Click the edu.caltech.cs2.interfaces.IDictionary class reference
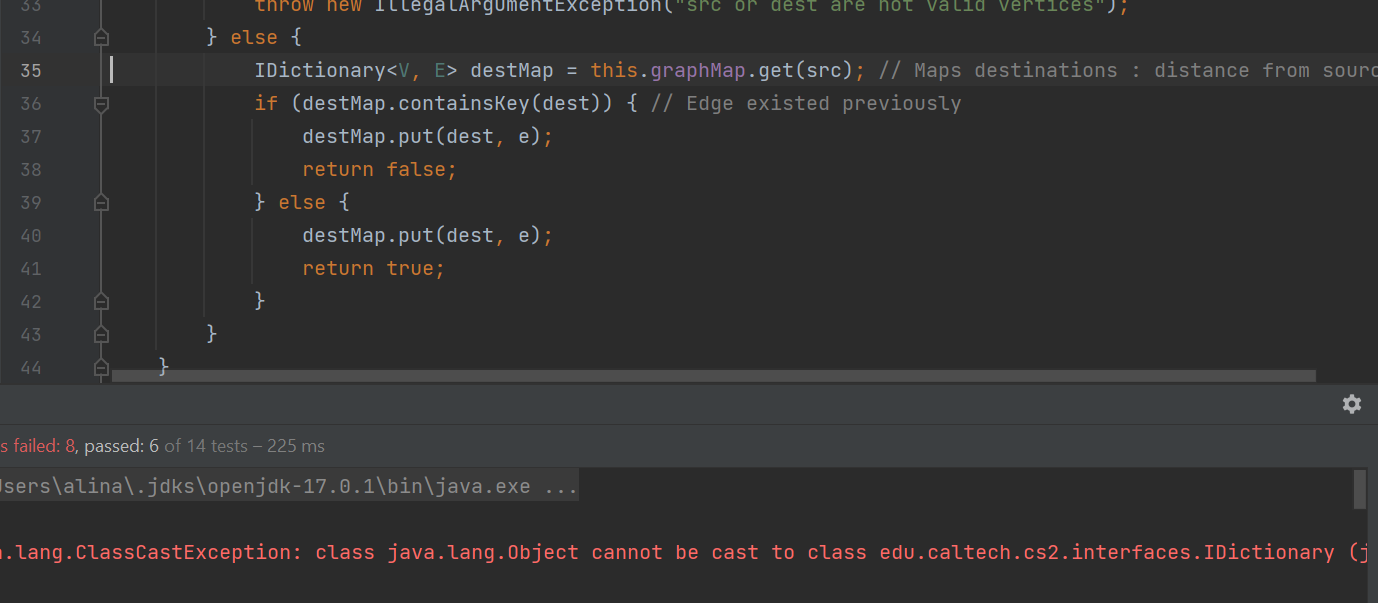1378x603 pixels. (x=1106, y=553)
